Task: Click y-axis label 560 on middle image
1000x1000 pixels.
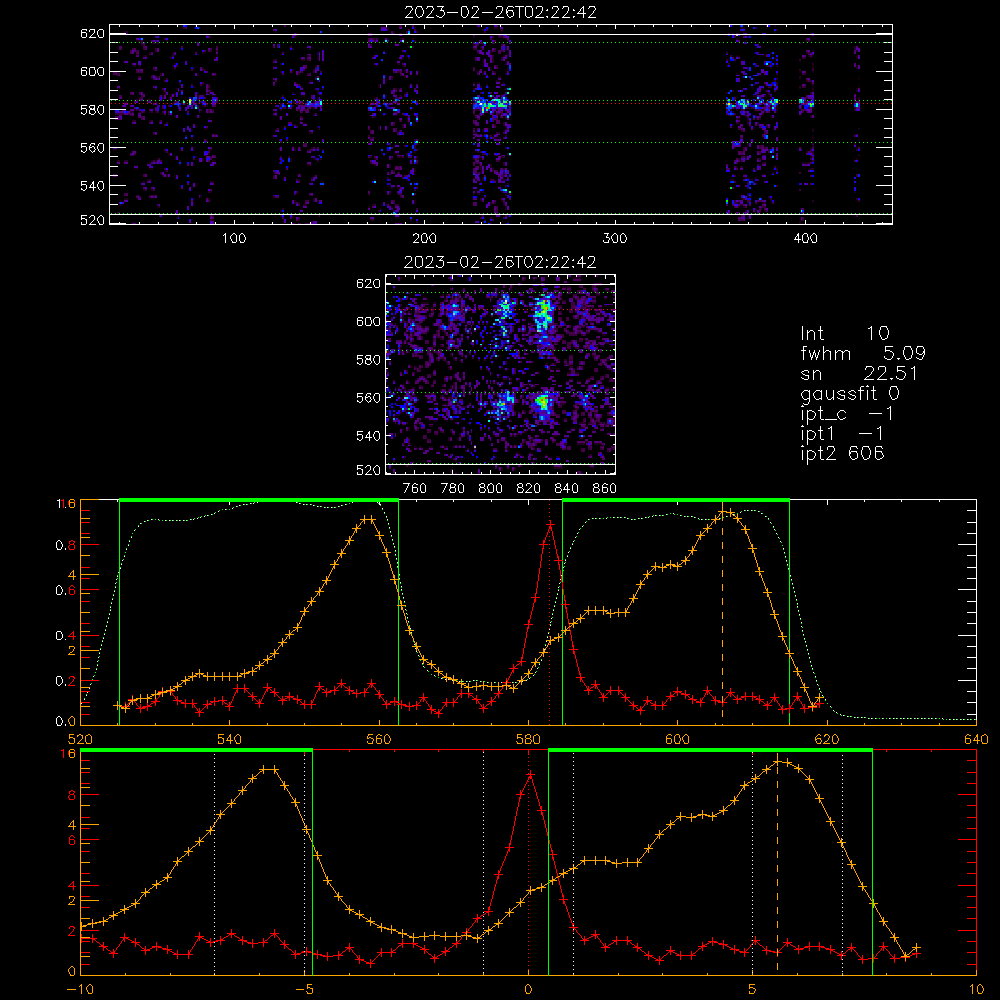Action: point(368,398)
